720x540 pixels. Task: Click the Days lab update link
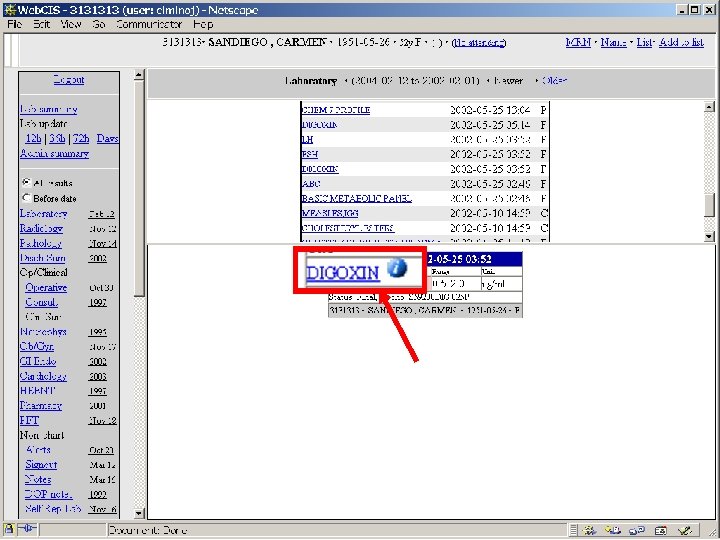pyautogui.click(x=107, y=139)
